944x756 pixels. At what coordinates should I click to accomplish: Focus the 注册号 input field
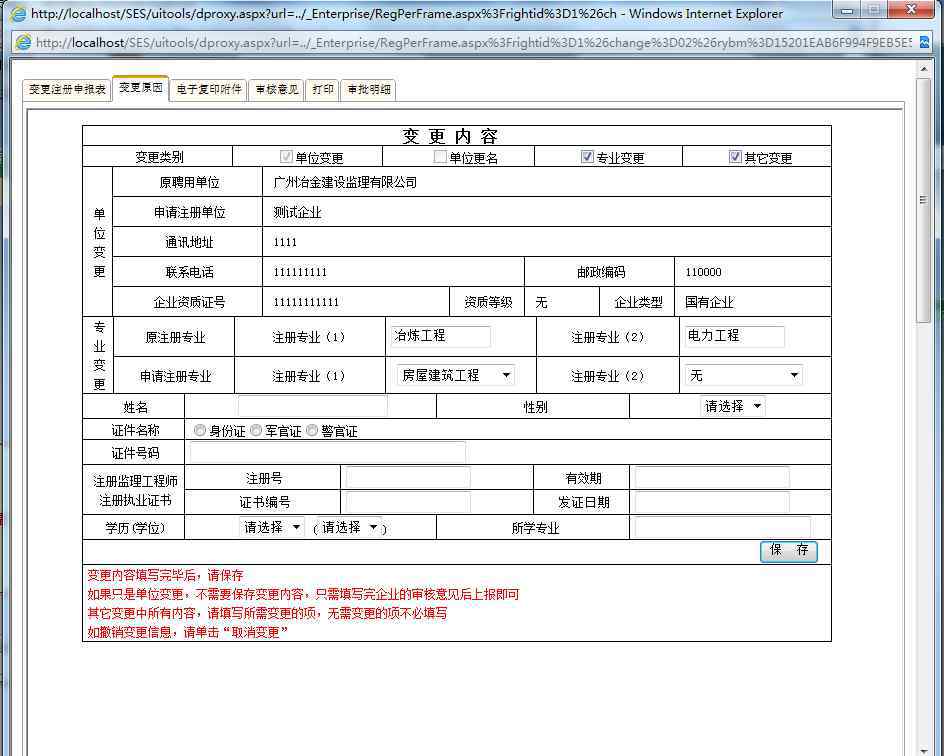408,478
